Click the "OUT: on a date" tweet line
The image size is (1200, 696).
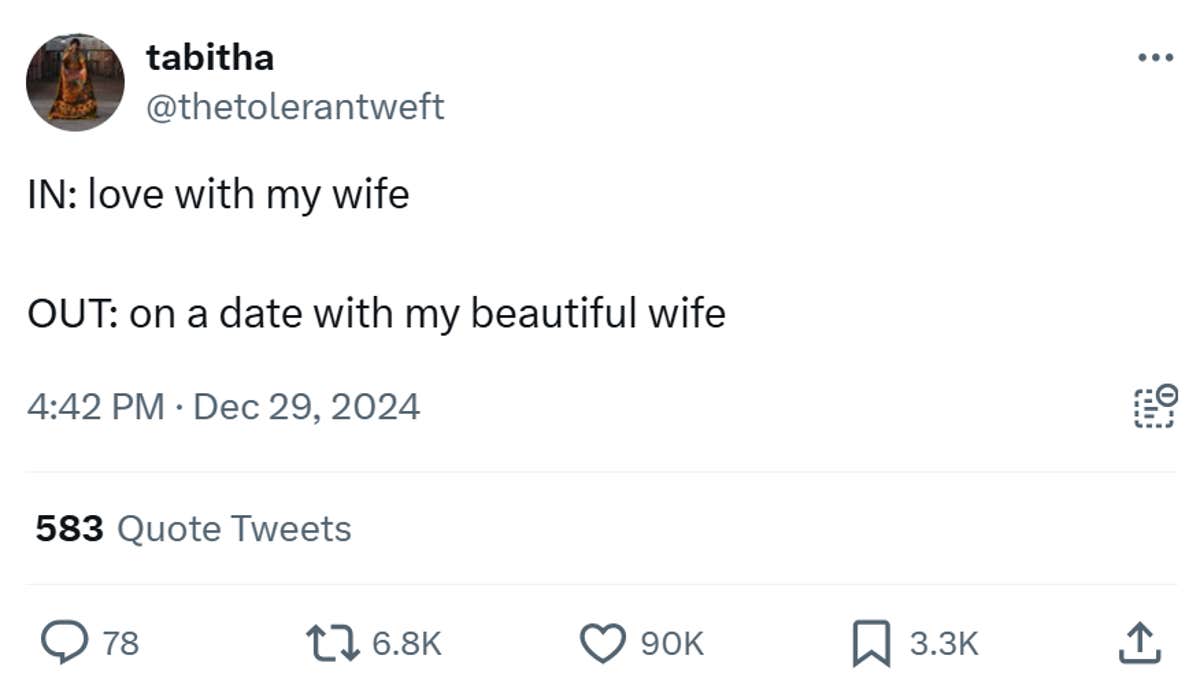(x=376, y=314)
